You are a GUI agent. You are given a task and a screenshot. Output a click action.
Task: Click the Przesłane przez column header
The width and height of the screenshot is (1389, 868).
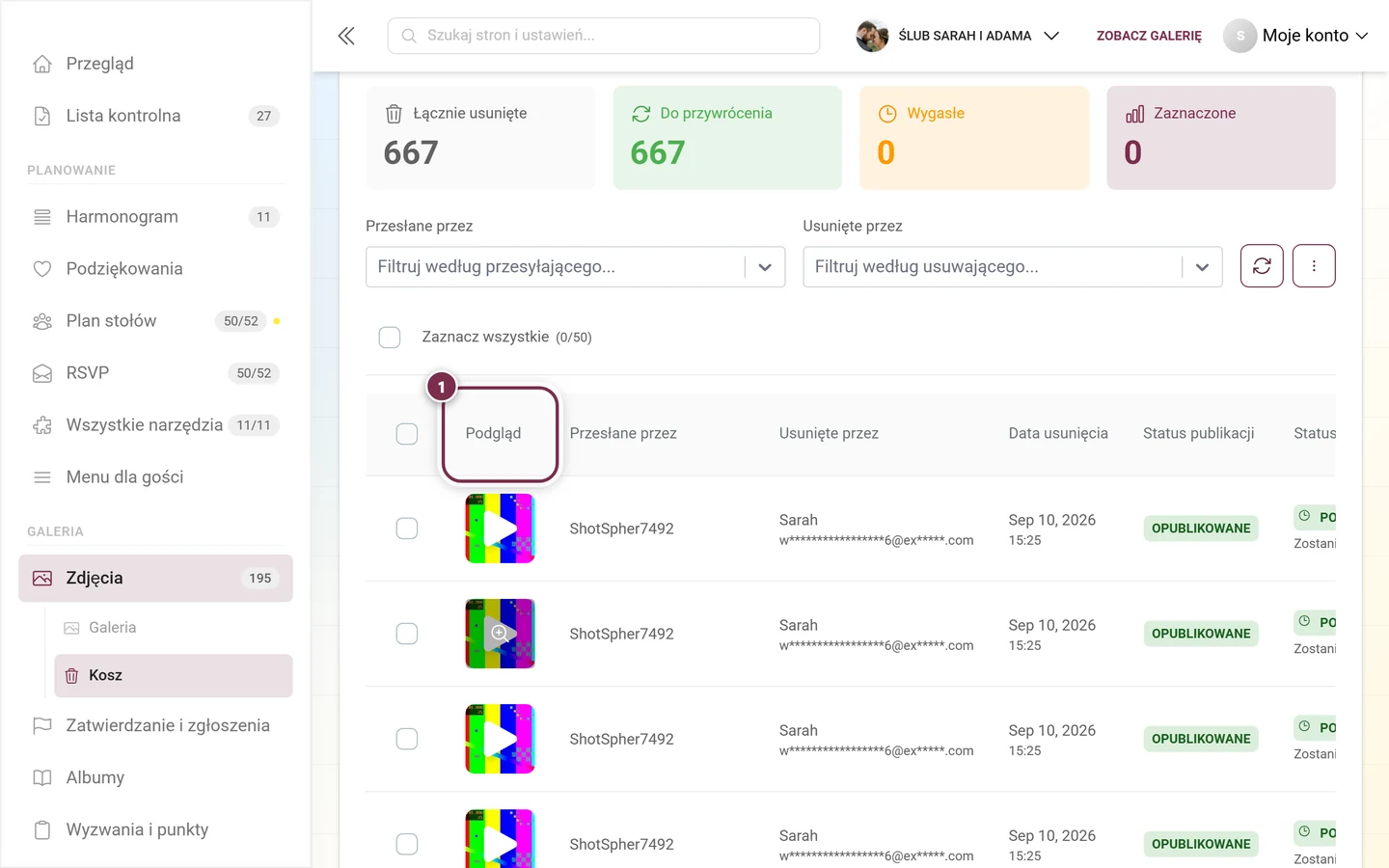tap(623, 434)
